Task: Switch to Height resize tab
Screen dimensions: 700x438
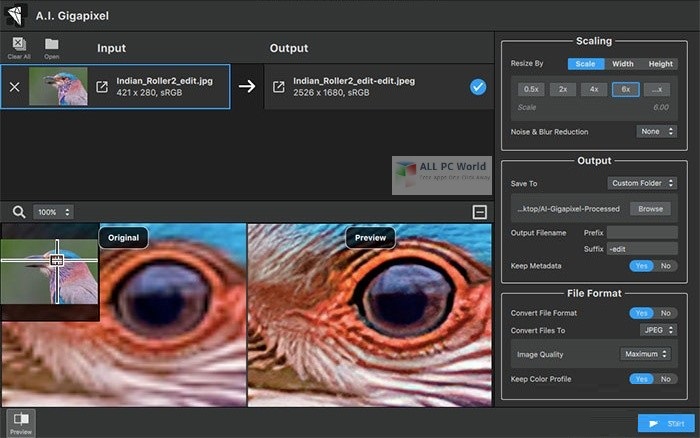Action: point(660,64)
